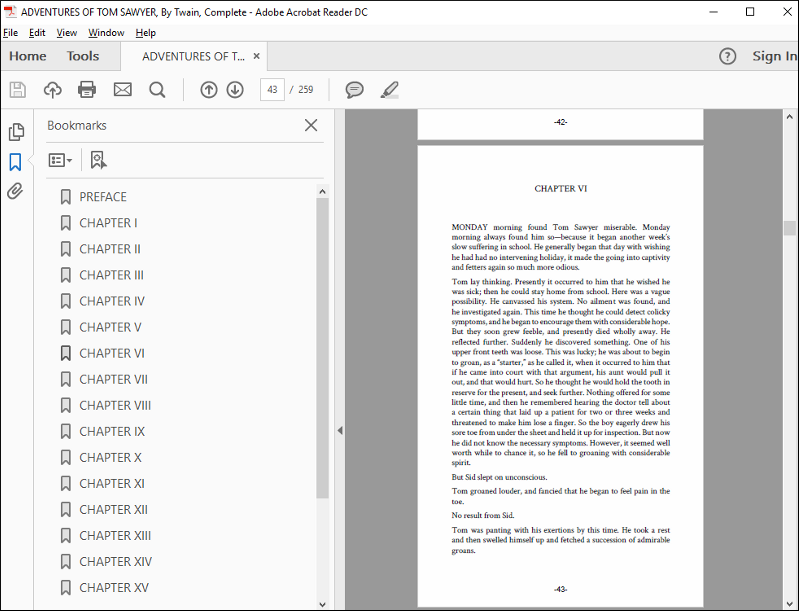Open the View menu
The height and width of the screenshot is (611, 799).
click(x=67, y=33)
